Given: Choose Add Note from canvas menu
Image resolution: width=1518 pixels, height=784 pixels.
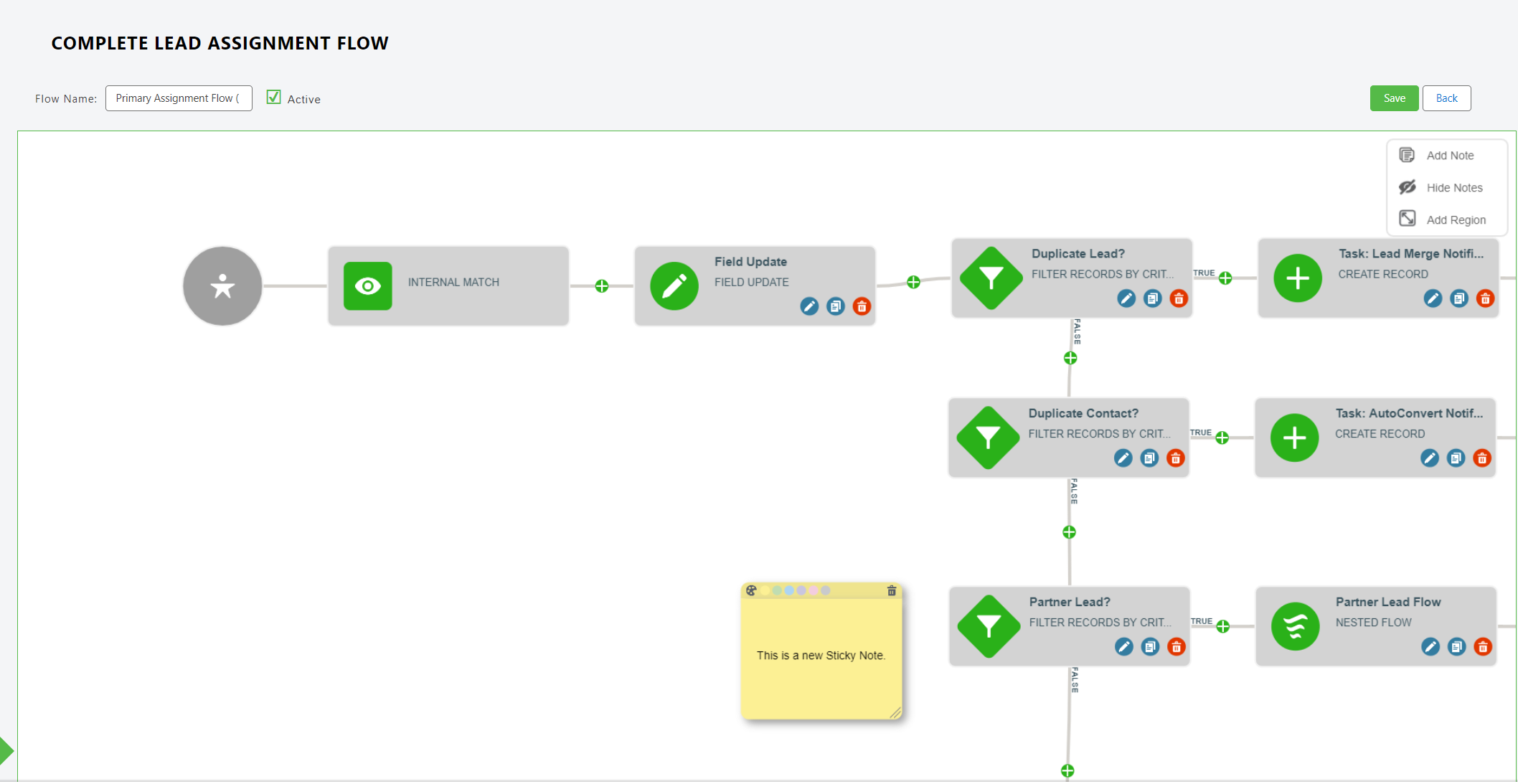Looking at the screenshot, I should tap(1437, 155).
